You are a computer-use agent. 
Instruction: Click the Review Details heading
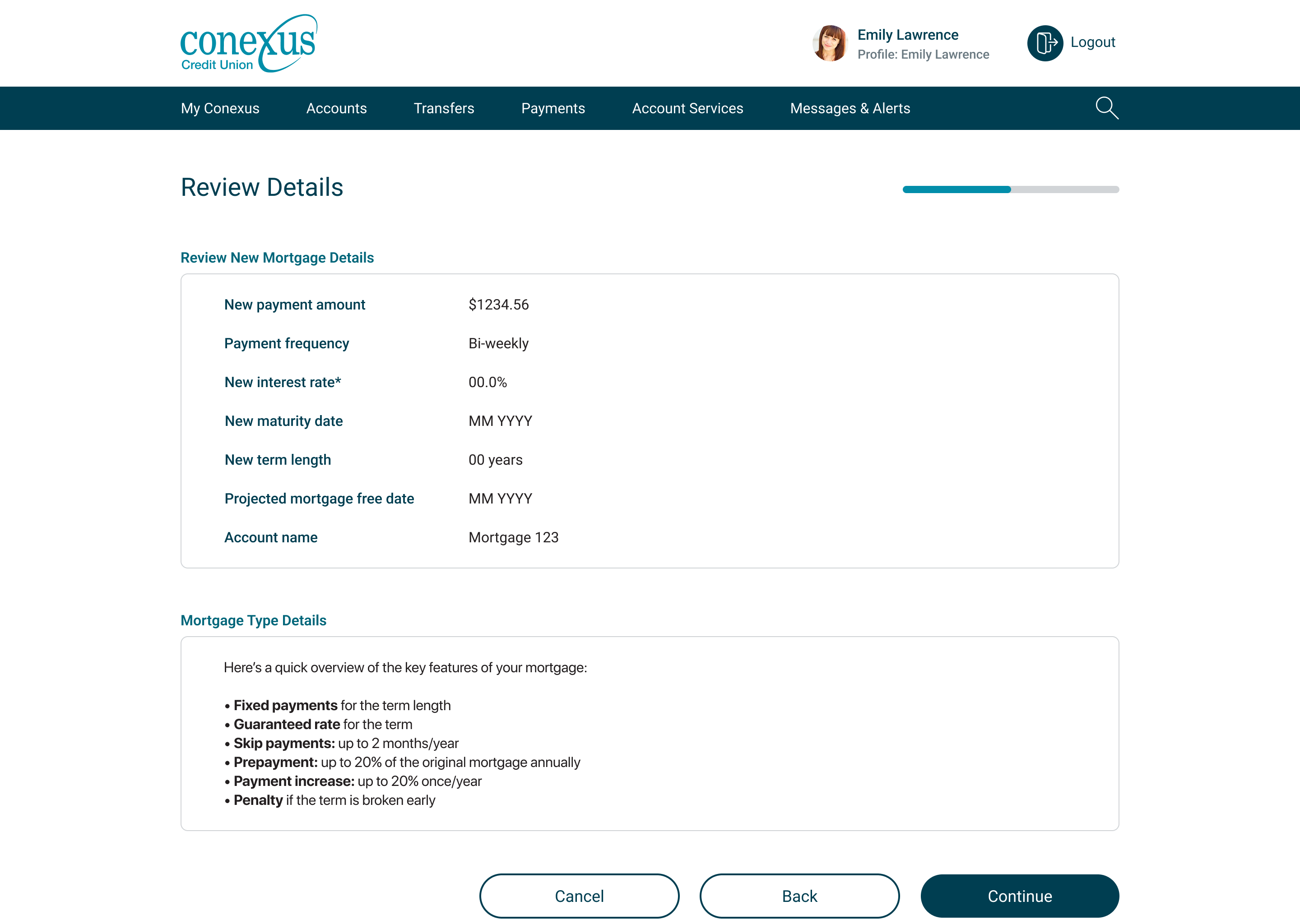(262, 187)
